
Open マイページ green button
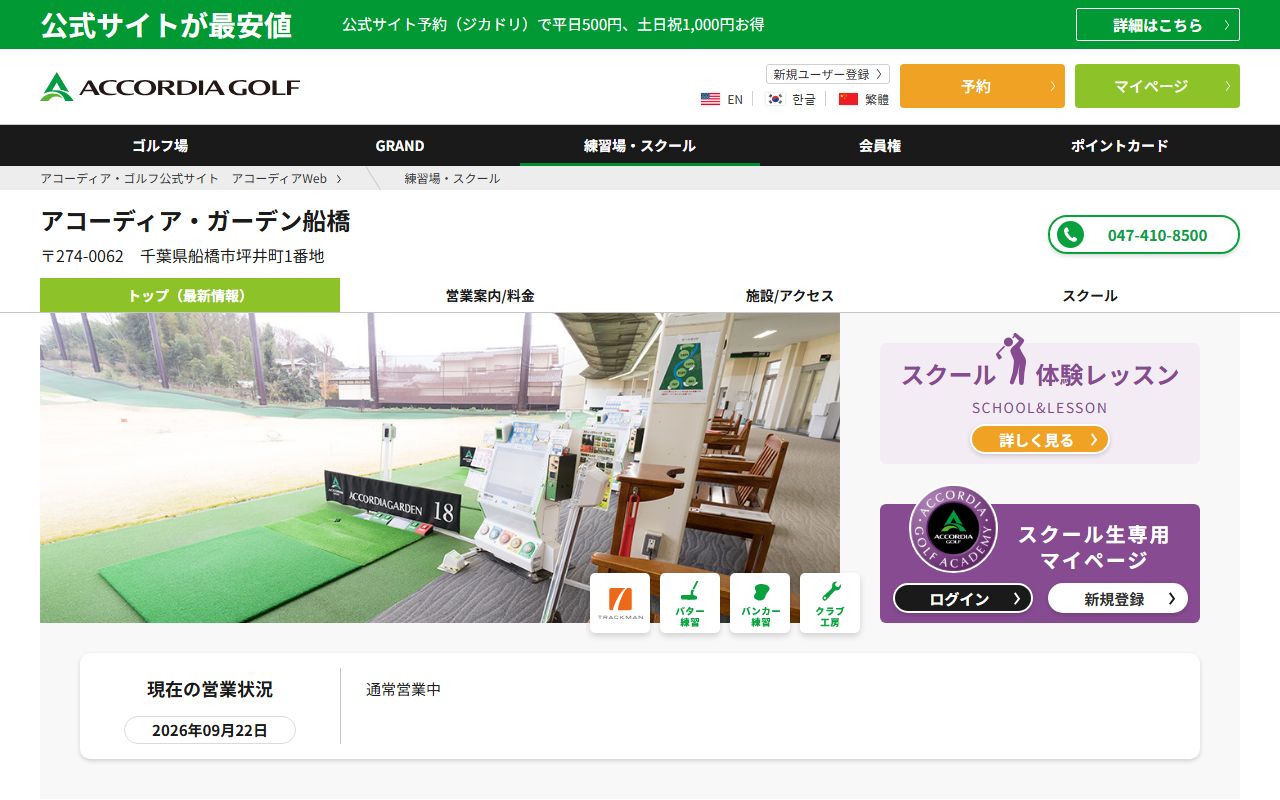point(1157,86)
